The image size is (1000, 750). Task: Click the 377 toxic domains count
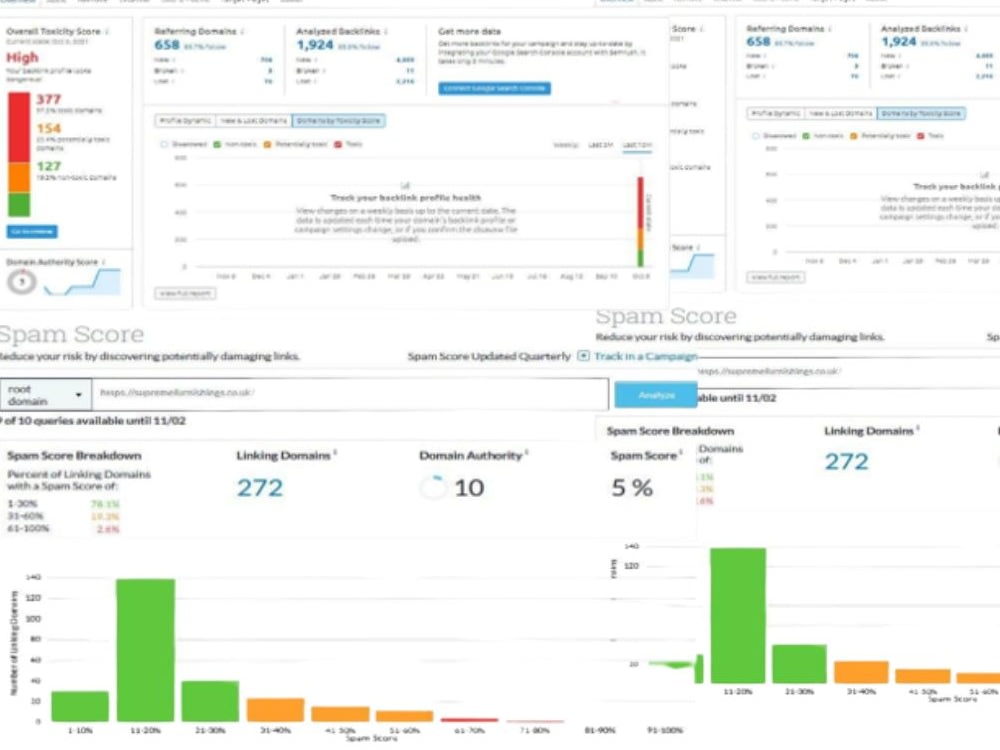(48, 99)
